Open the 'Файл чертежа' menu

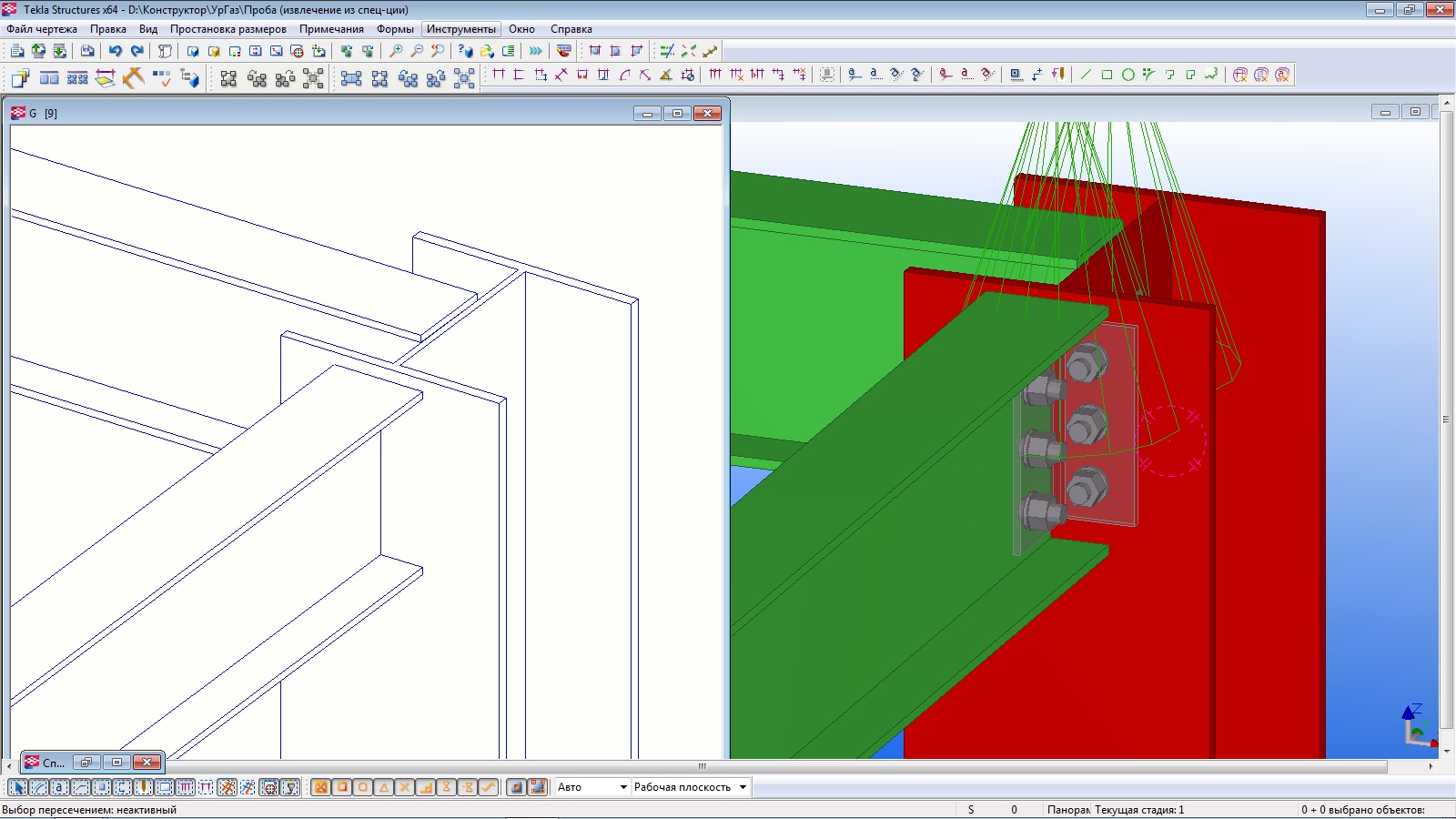(x=42, y=29)
